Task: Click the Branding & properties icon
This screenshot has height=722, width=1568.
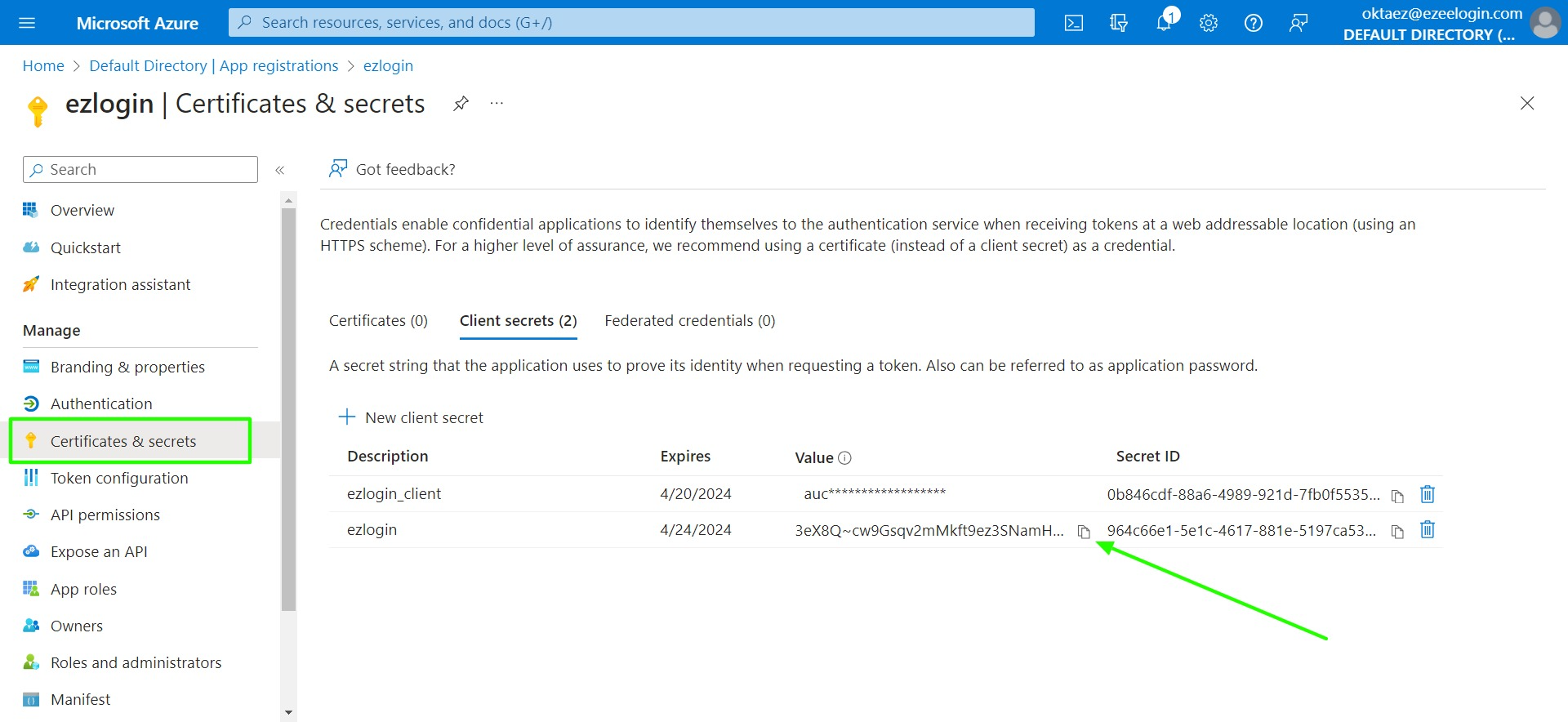Action: [x=31, y=366]
